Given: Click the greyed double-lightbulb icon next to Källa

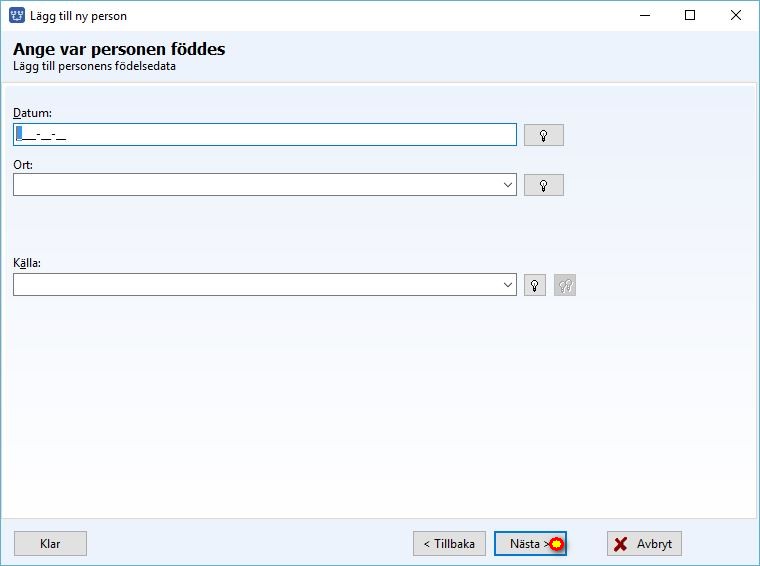Looking at the screenshot, I should click(x=565, y=285).
